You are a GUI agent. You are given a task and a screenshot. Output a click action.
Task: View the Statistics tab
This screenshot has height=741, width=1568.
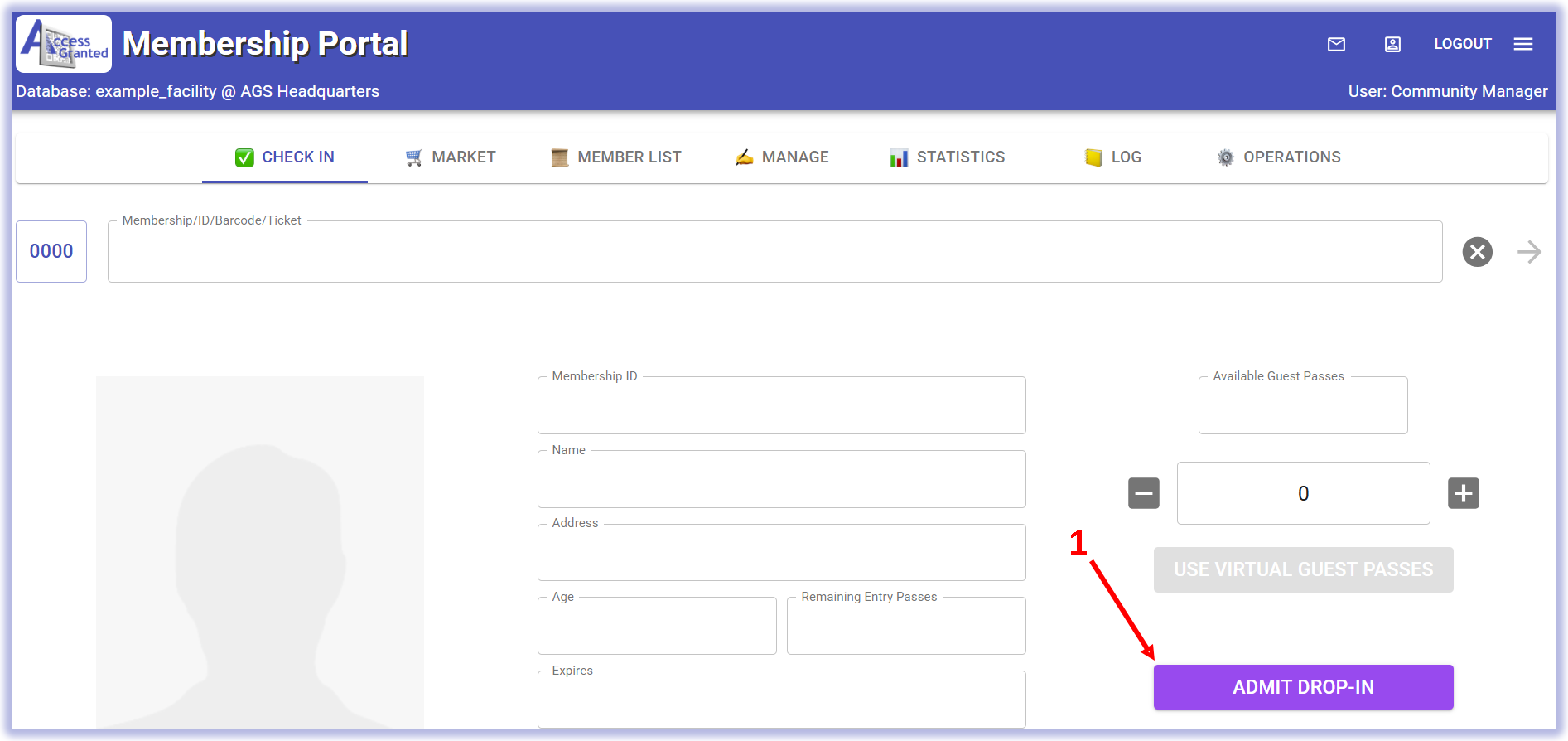(948, 157)
